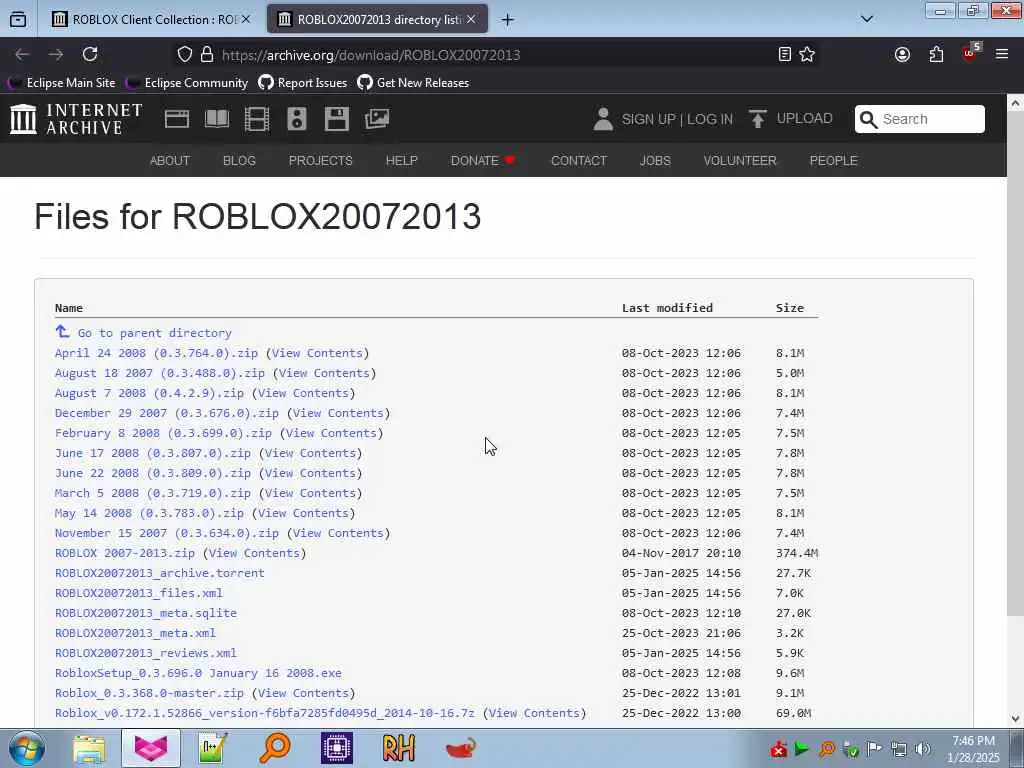Open the Texts book icon
This screenshot has width=1024, height=768.
pos(217,119)
